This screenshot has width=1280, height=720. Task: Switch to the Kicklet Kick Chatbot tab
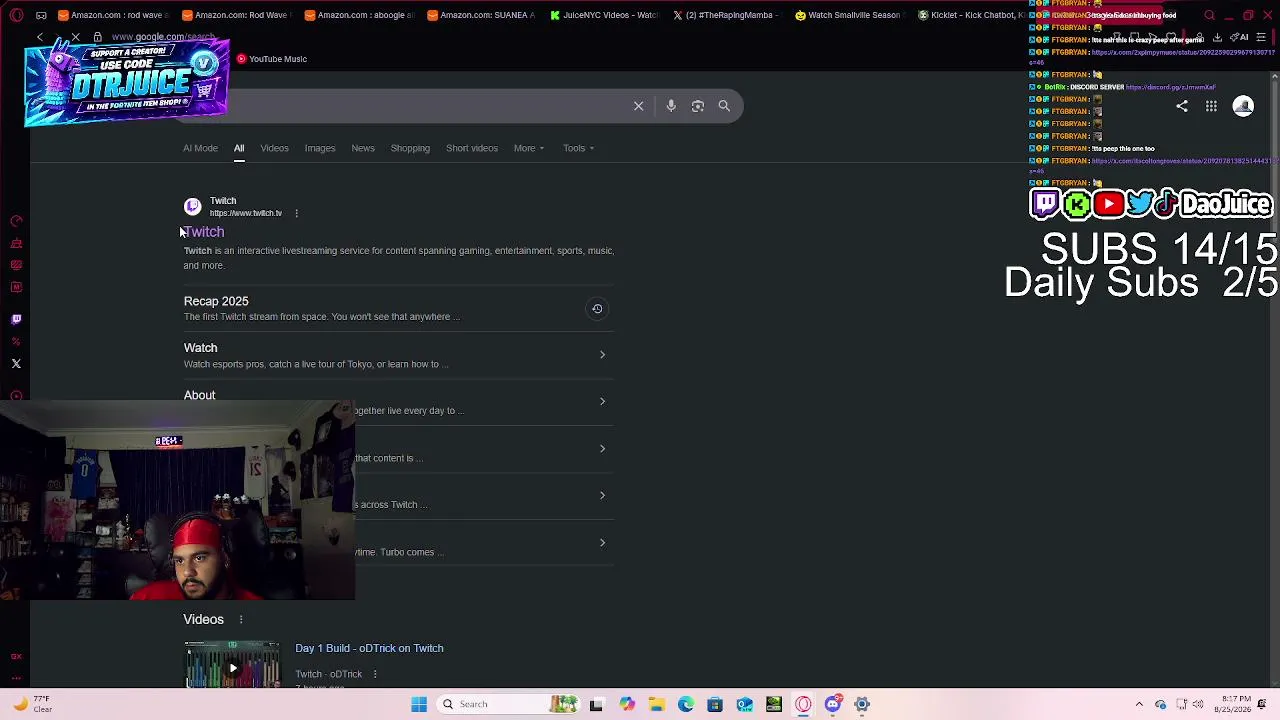point(971,15)
